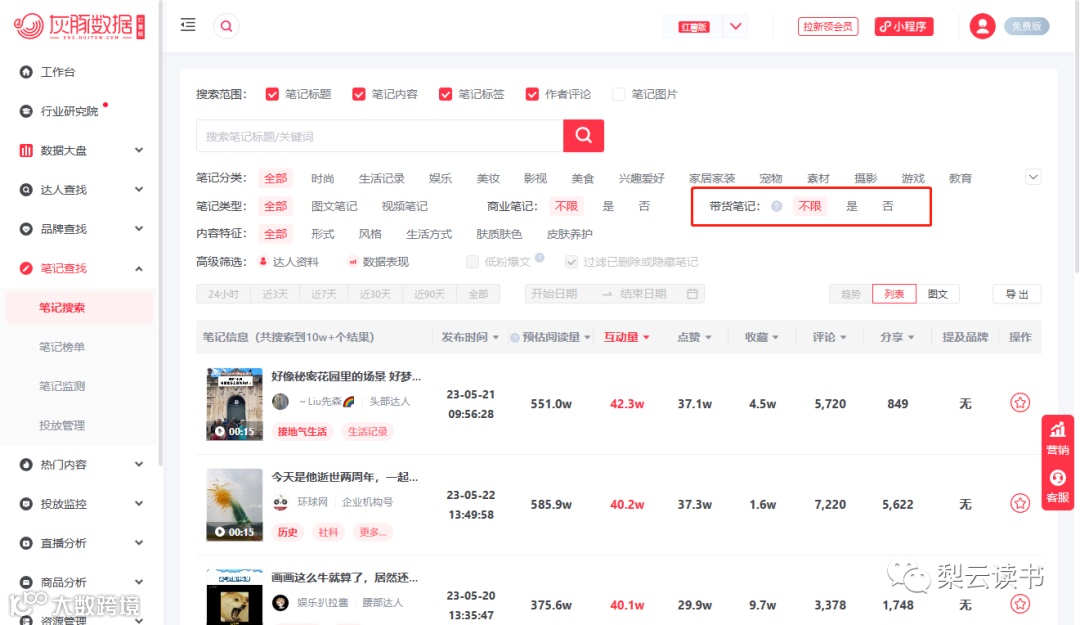Filter content feature by 生活方式
The height and width of the screenshot is (625, 1080).
pyautogui.click(x=428, y=234)
